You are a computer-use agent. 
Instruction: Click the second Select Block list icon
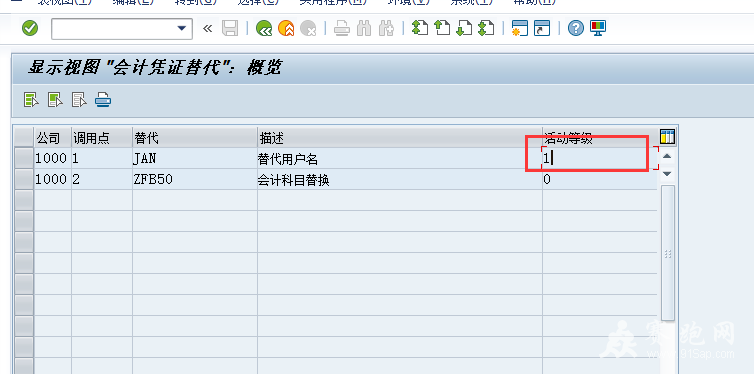pos(55,100)
